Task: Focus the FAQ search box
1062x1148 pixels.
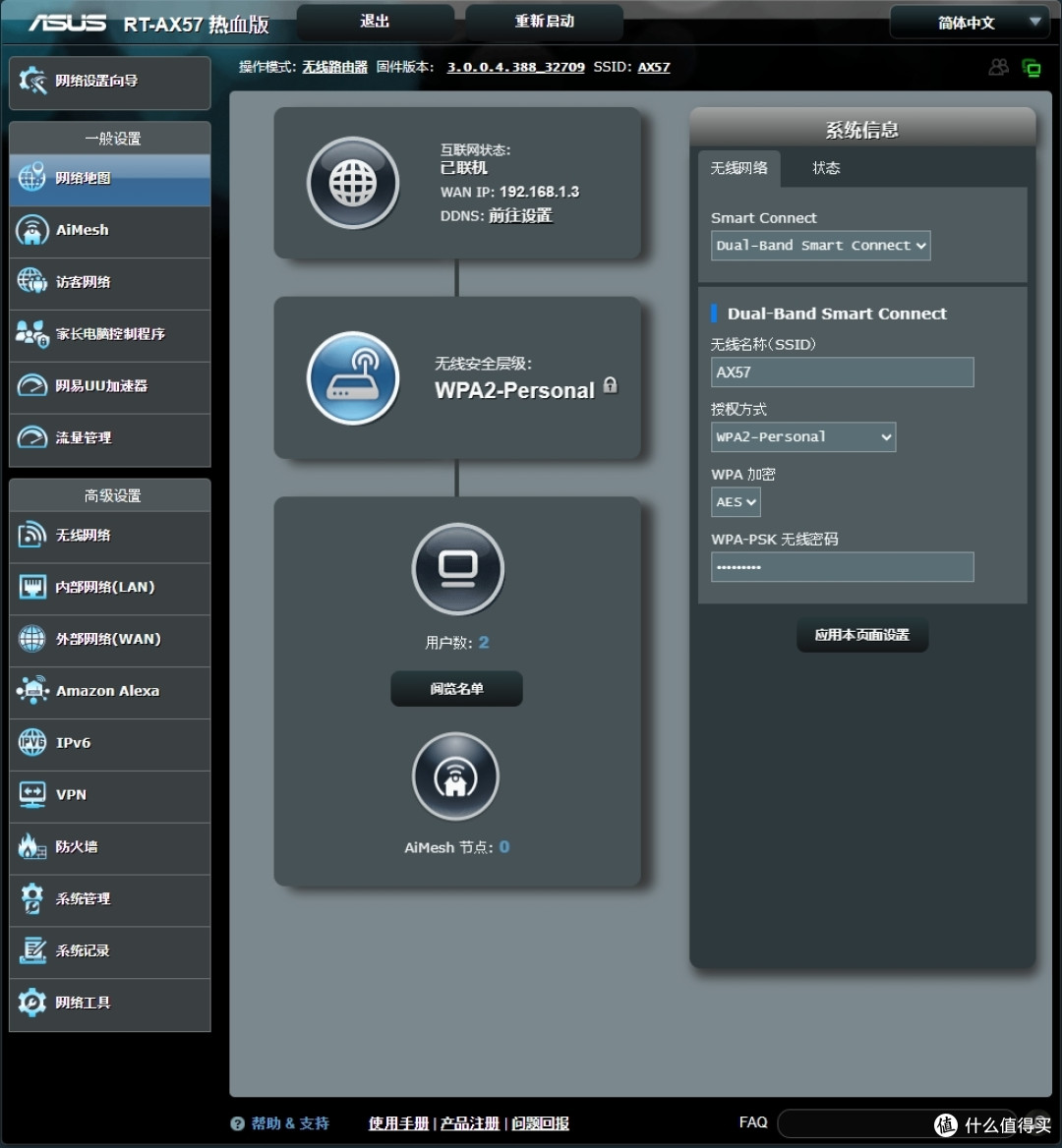Action: point(897,1123)
